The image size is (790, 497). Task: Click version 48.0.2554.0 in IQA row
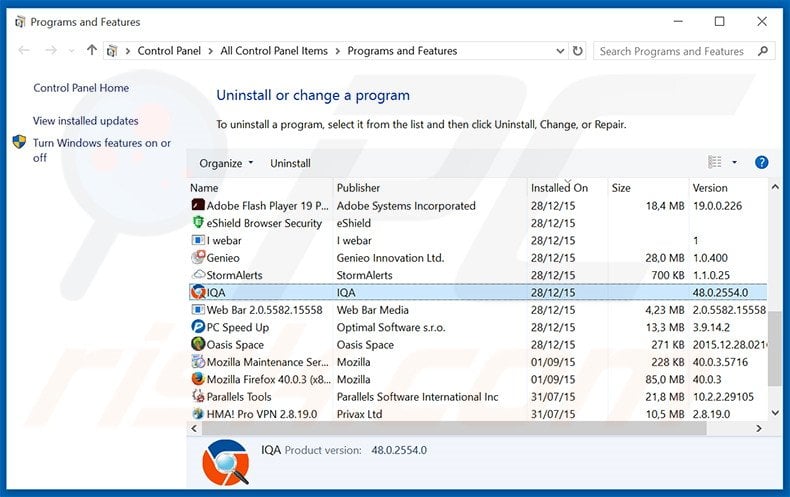(720, 292)
